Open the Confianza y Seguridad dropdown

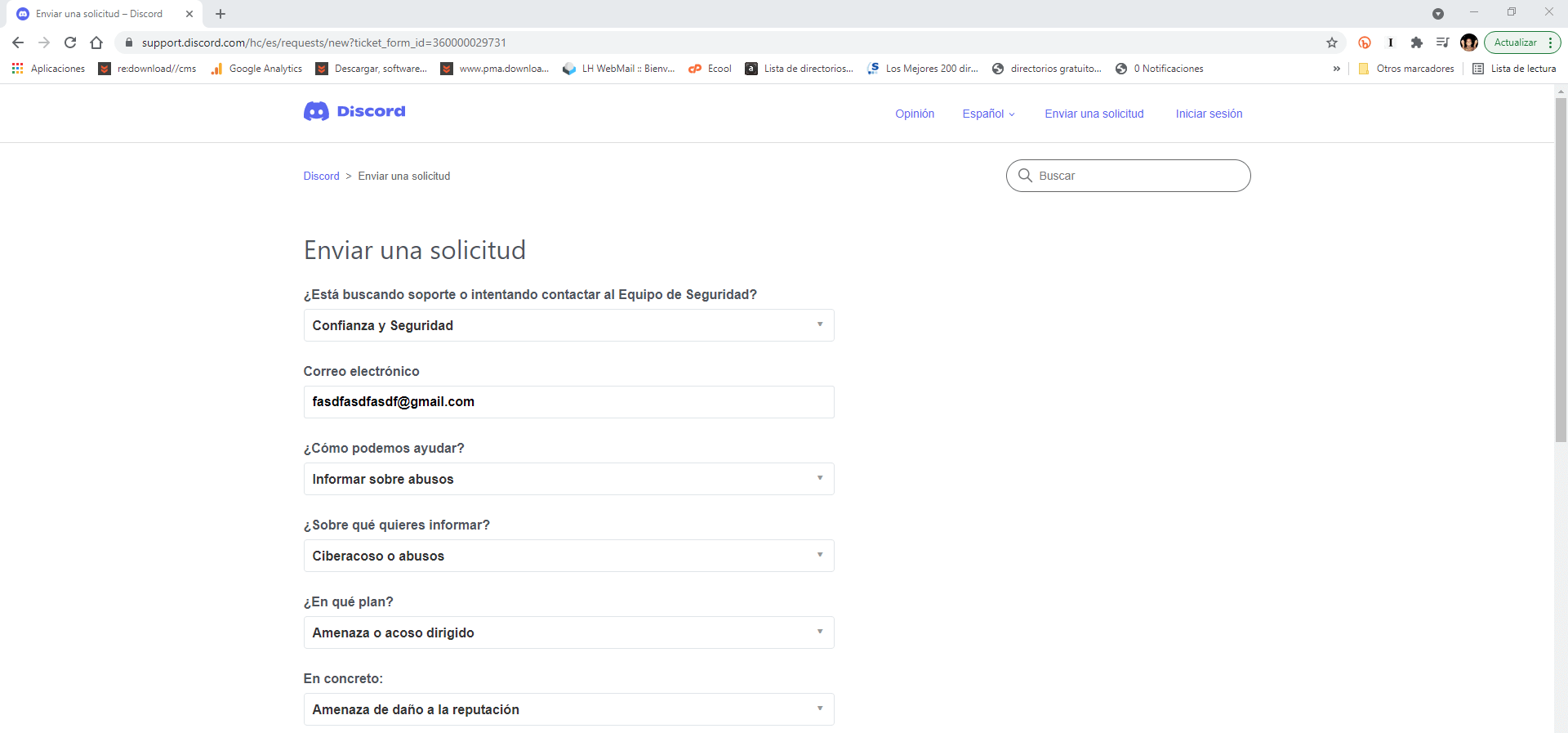pyautogui.click(x=568, y=325)
